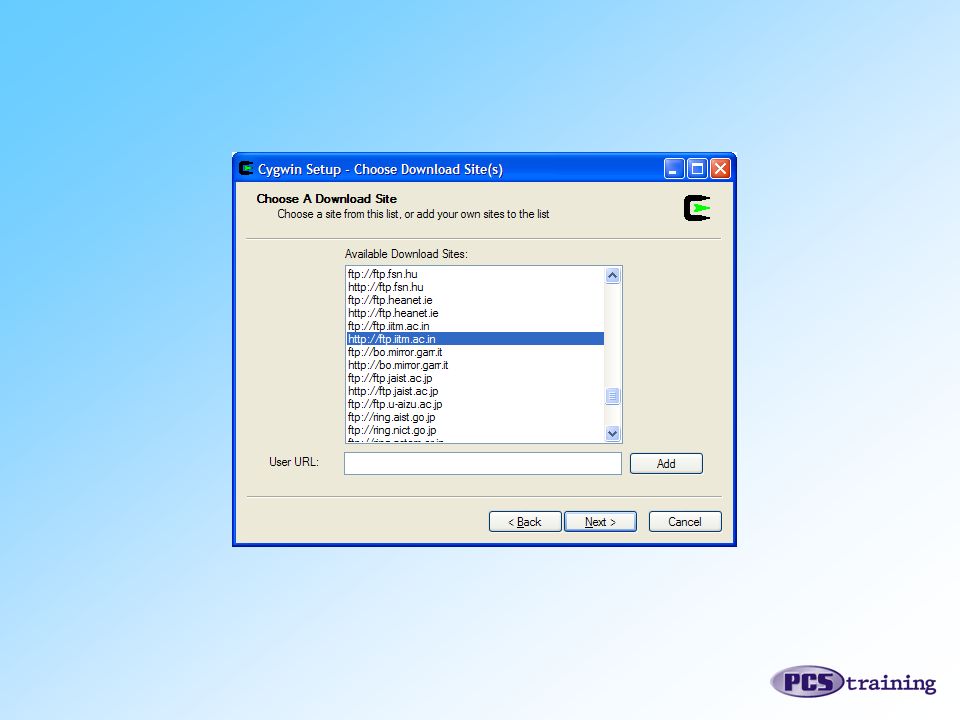Click the download sites scrollbar thumb

point(612,396)
